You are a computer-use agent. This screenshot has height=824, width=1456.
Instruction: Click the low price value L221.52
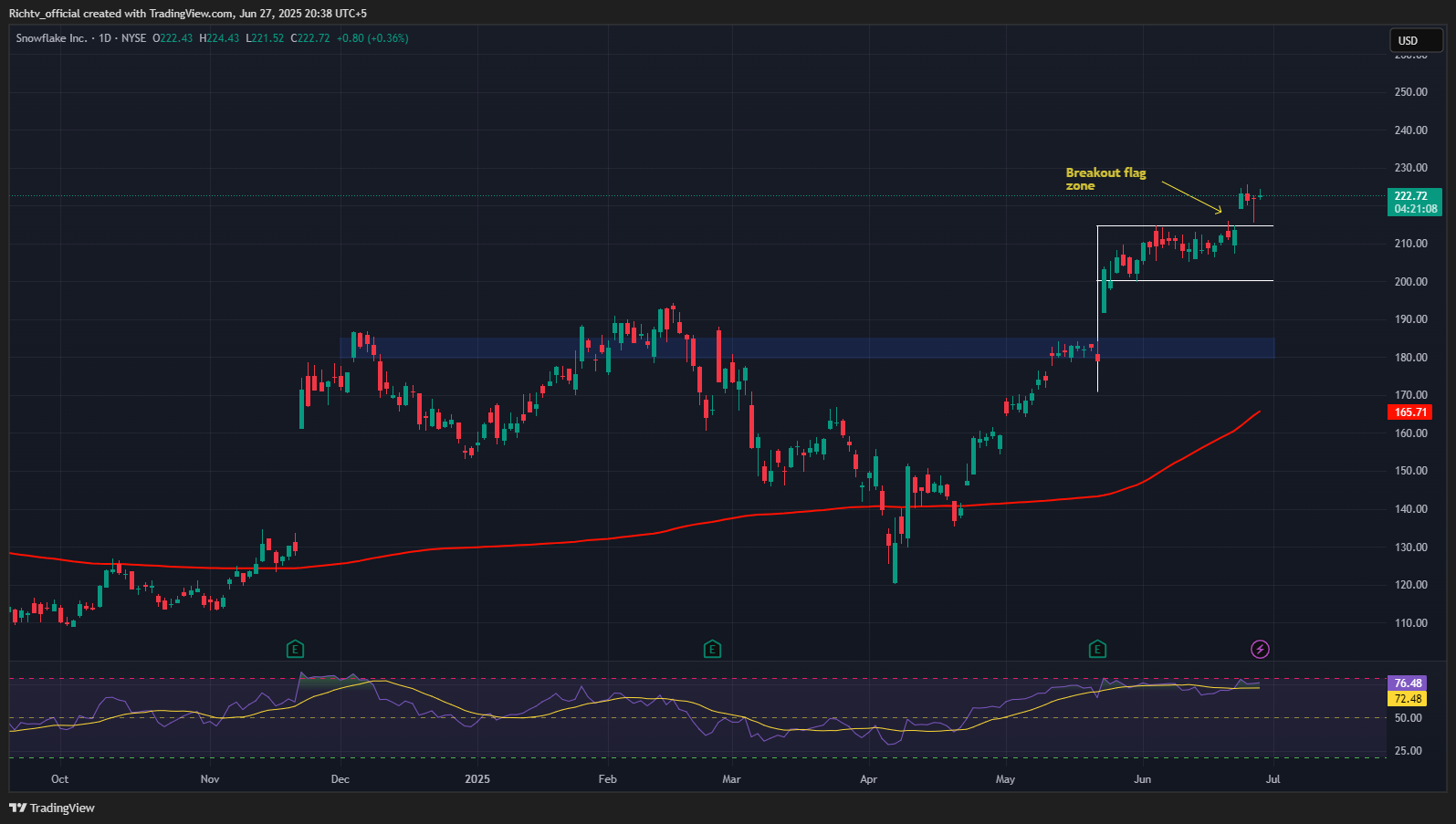pos(265,38)
